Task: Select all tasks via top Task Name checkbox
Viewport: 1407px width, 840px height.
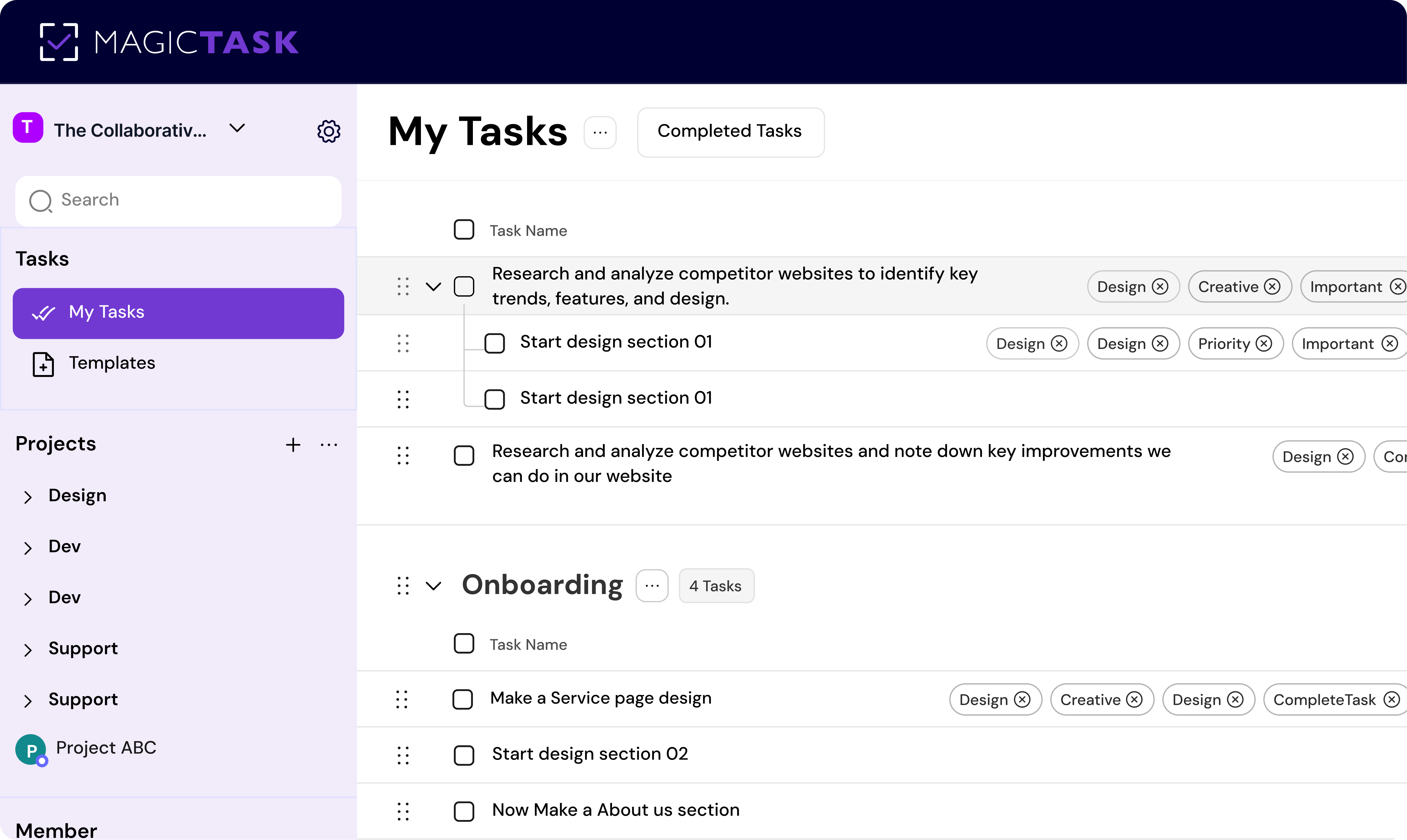Action: click(x=464, y=230)
